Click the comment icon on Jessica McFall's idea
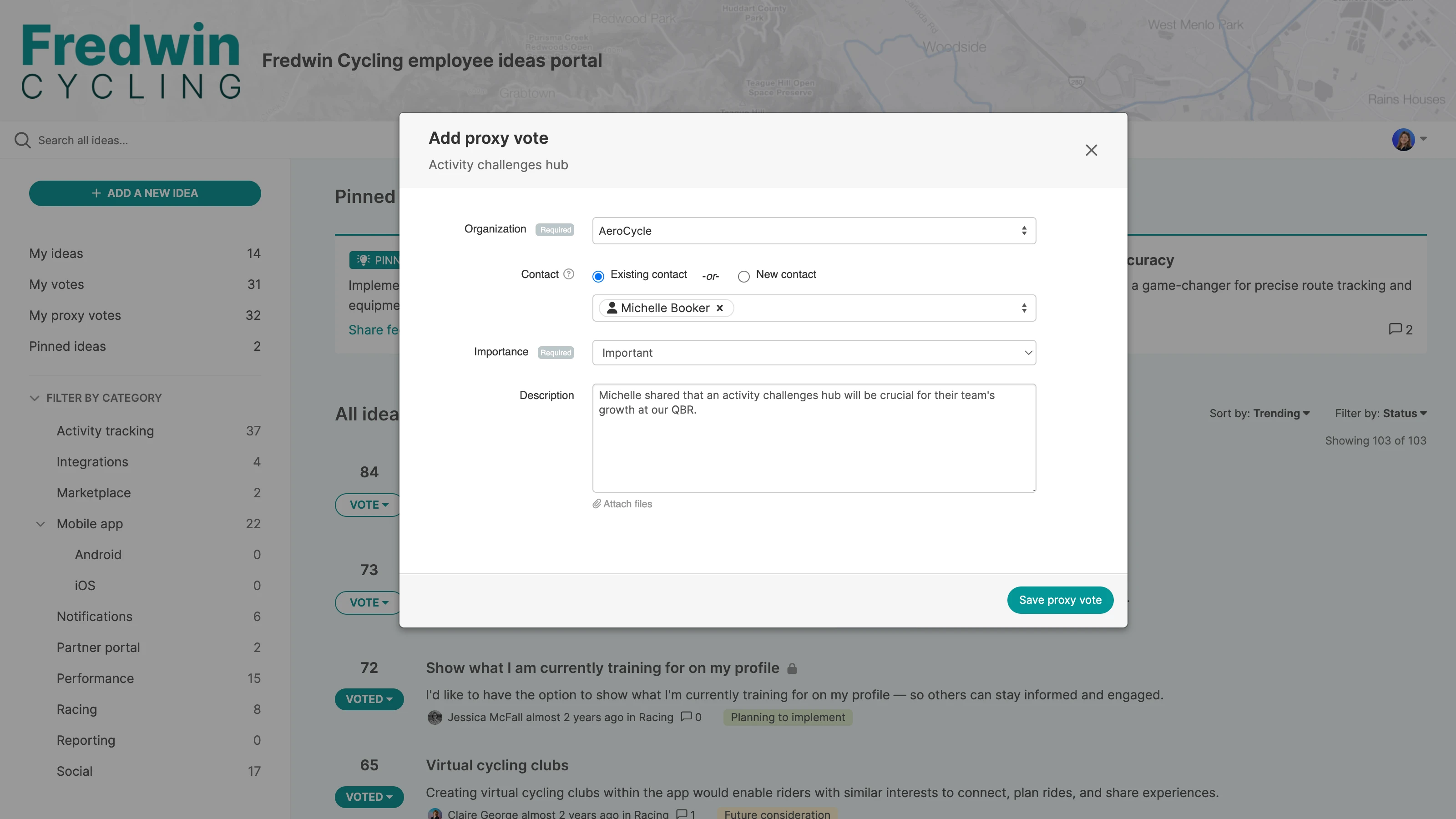 [686, 717]
